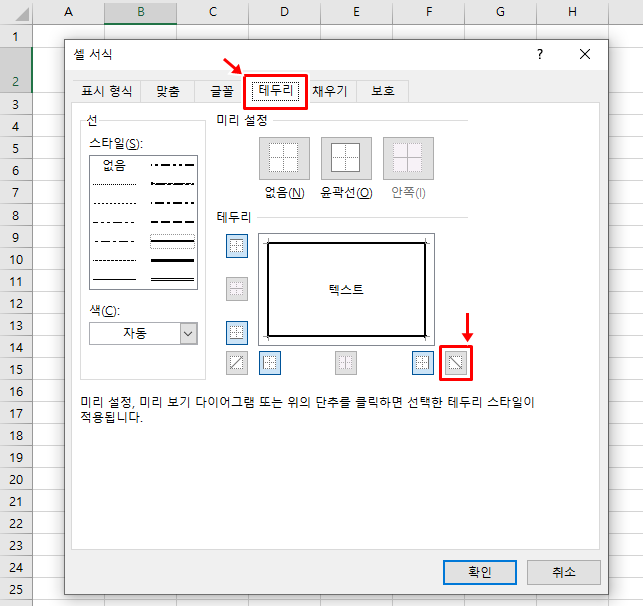The width and height of the screenshot is (643, 606).
Task: Toggle the inside horizontal border button
Action: tap(237, 289)
